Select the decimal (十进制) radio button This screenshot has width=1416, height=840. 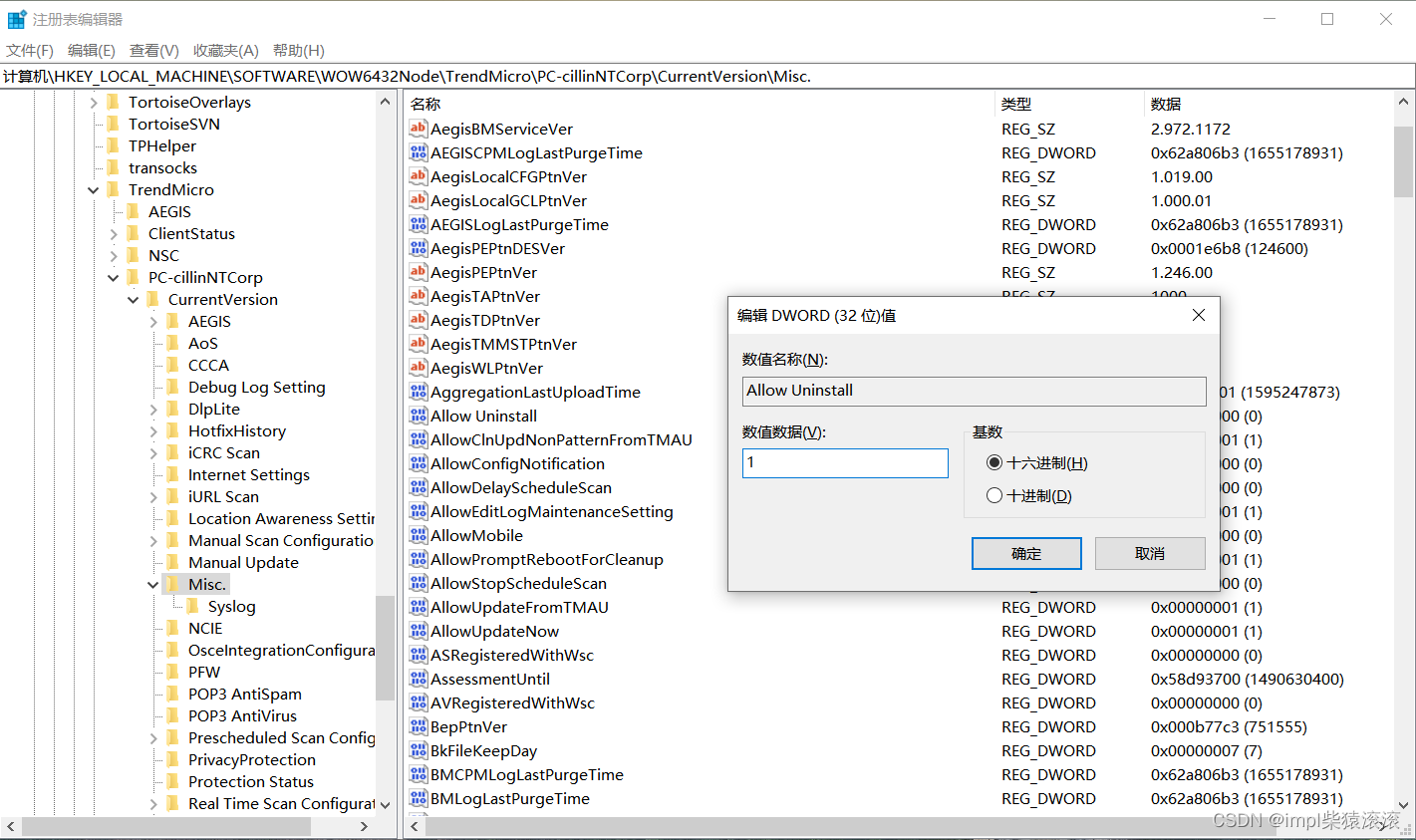pos(994,495)
